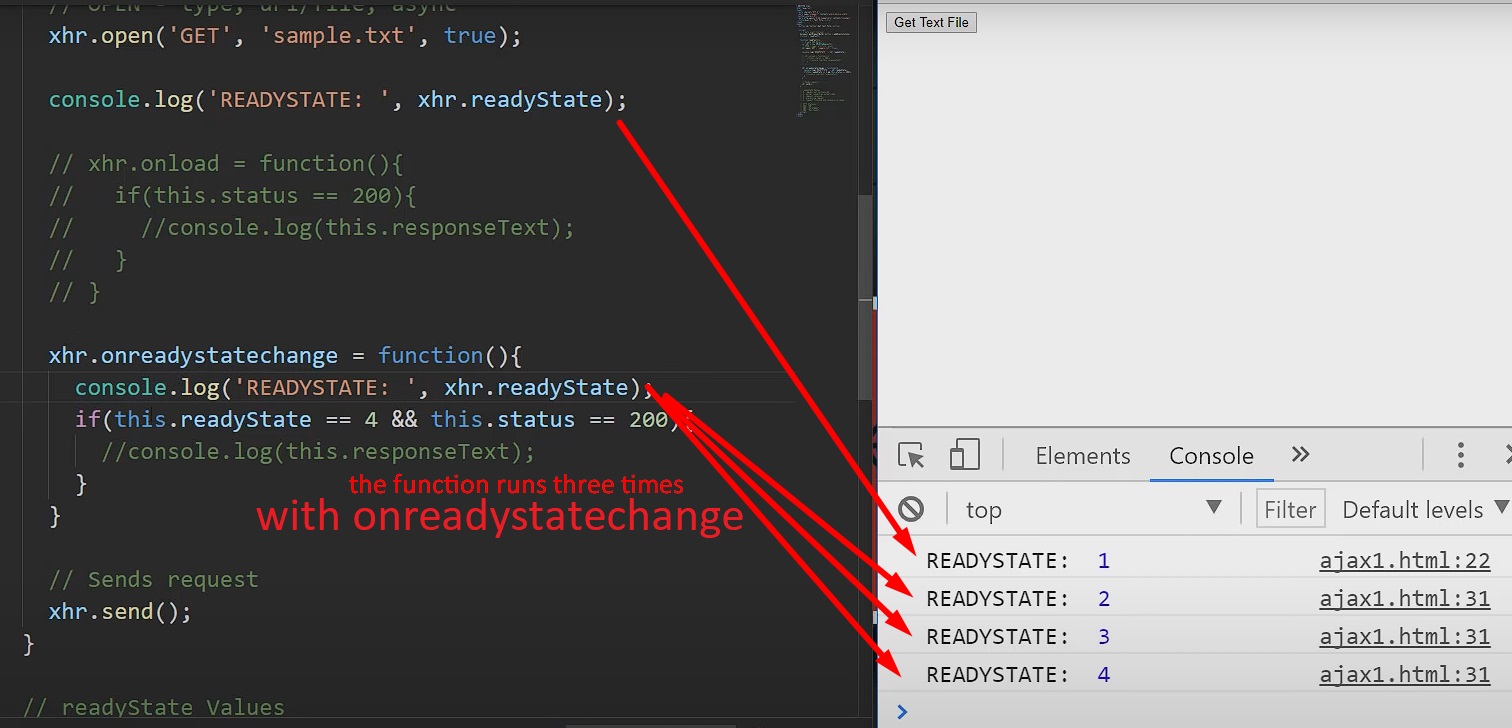The height and width of the screenshot is (728, 1512).
Task: Click the xhr.open('GET', 'sample.txt', true) line
Action: pyautogui.click(x=285, y=36)
